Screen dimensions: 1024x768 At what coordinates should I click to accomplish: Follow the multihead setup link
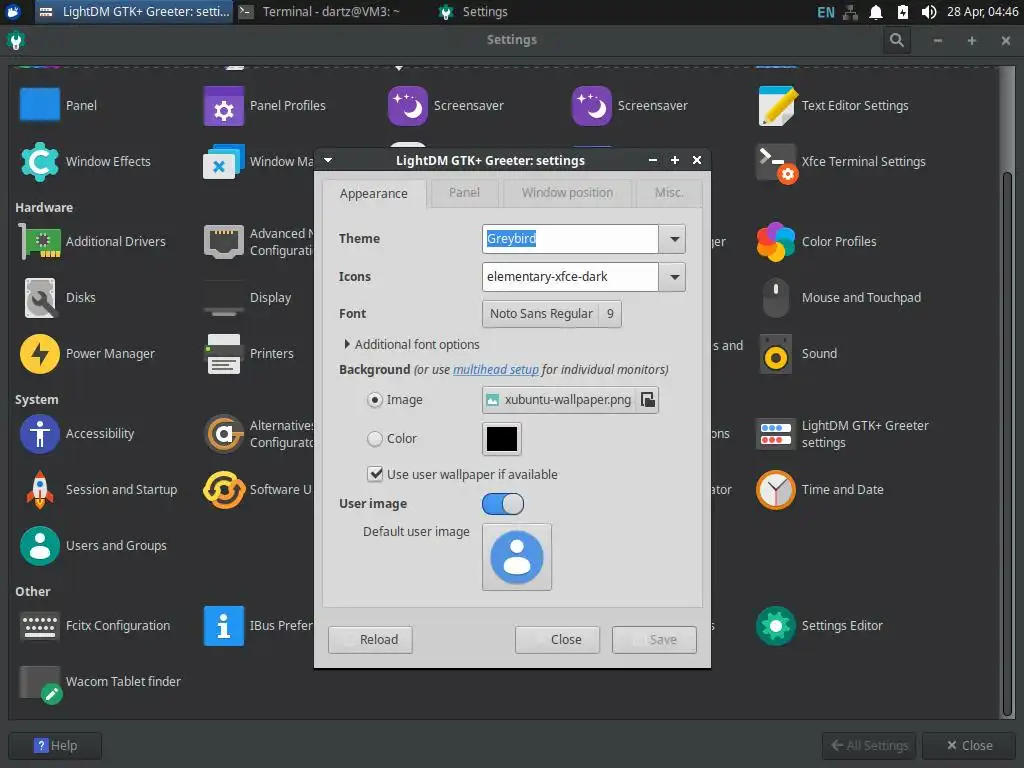point(496,370)
